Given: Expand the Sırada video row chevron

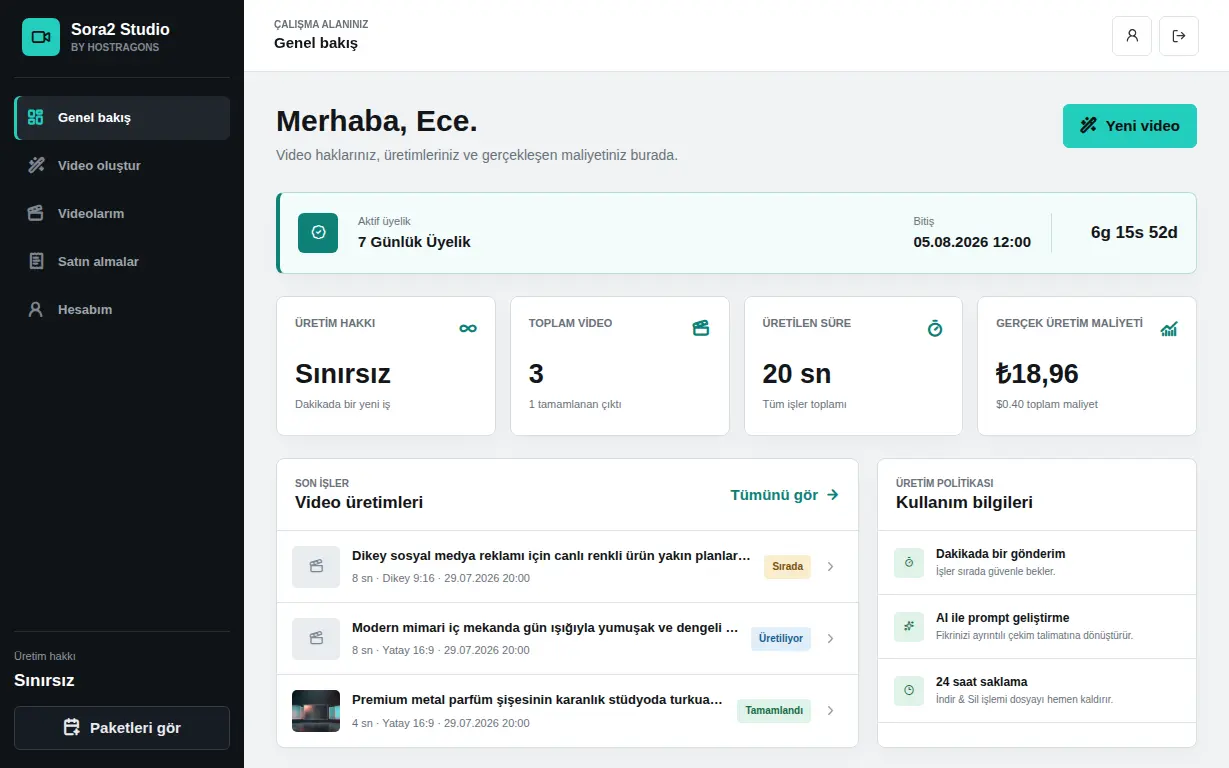Looking at the screenshot, I should tap(830, 567).
